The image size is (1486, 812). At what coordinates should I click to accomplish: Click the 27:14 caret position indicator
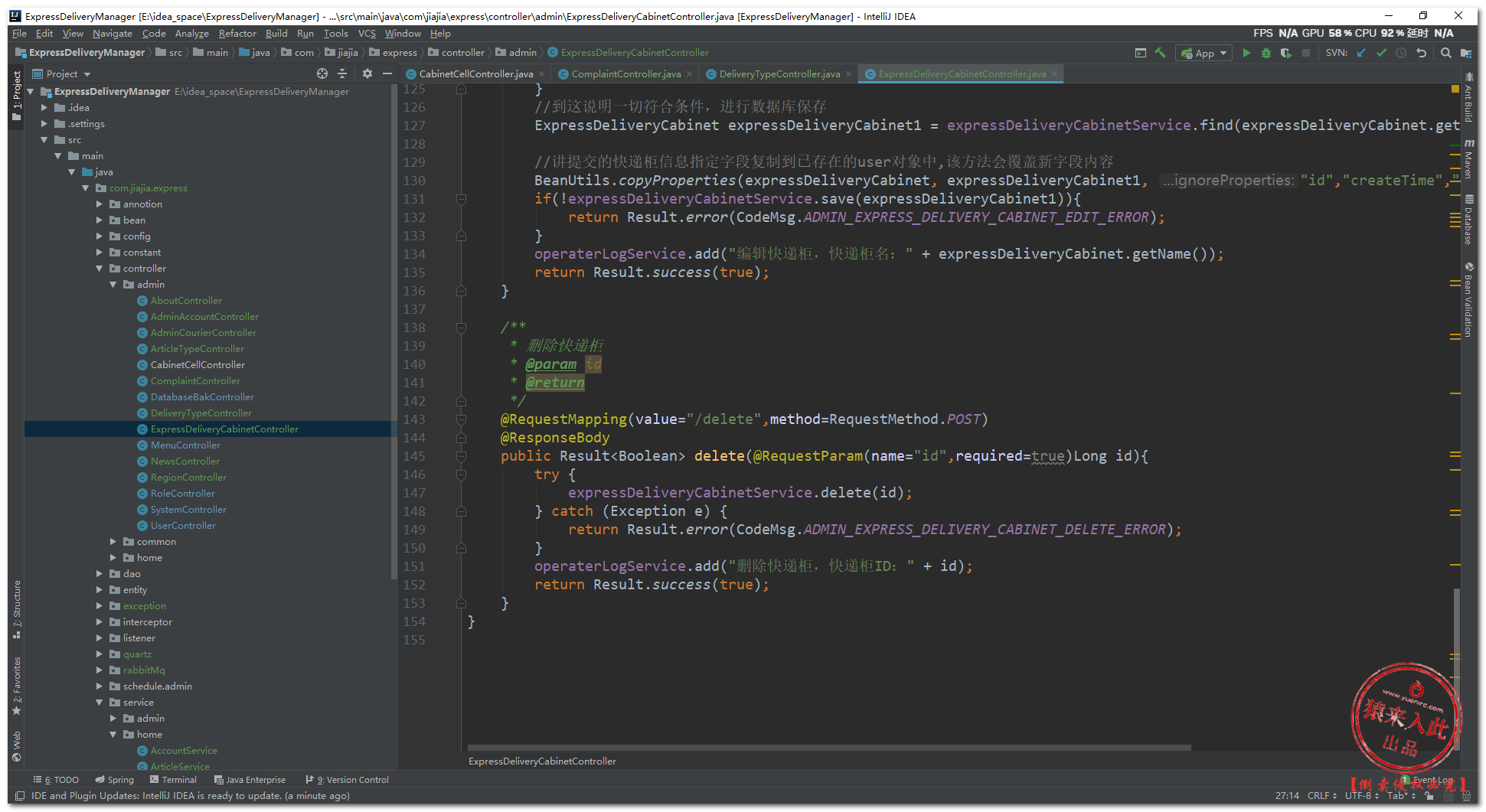point(1287,796)
